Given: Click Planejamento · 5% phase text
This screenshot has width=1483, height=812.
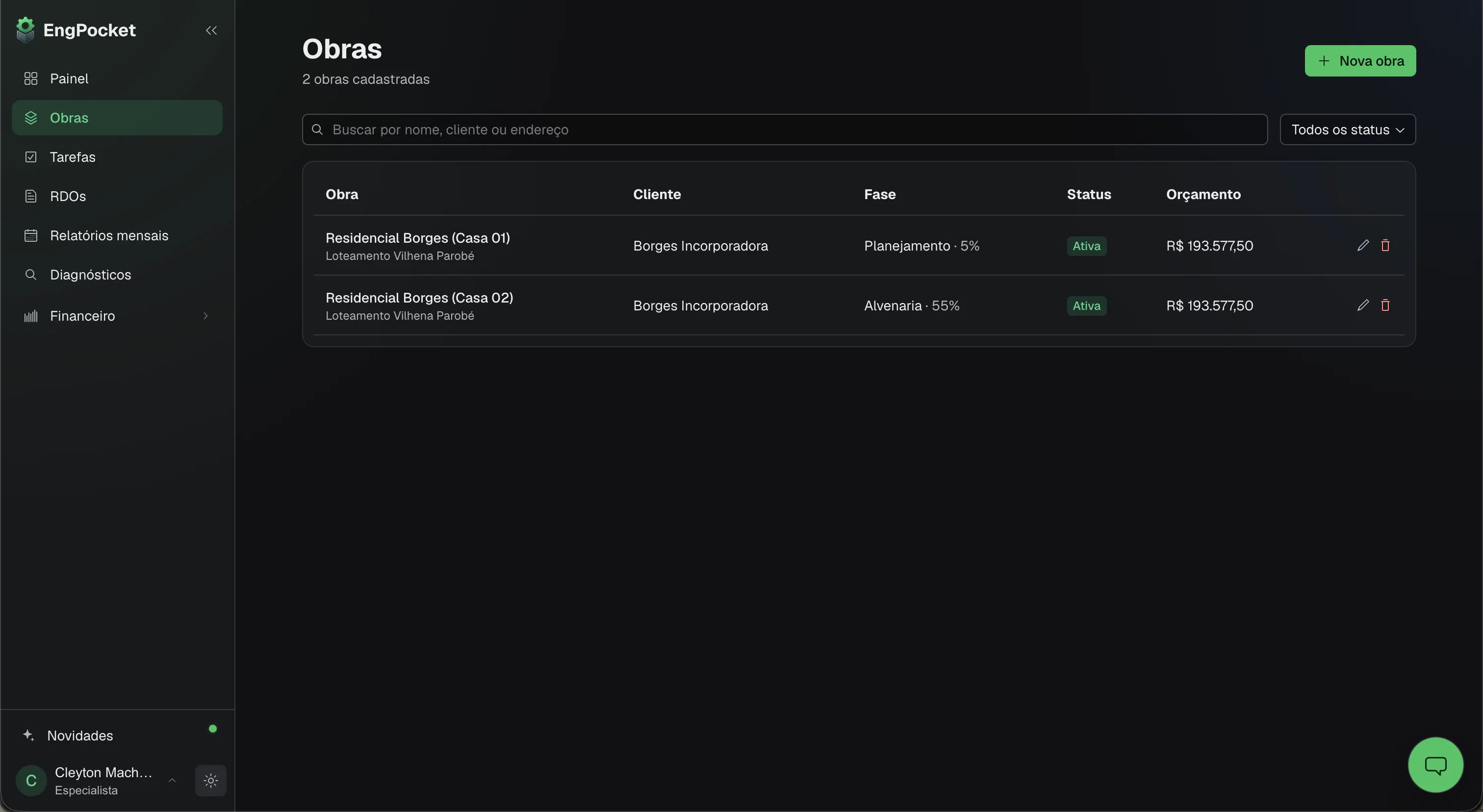Looking at the screenshot, I should pos(921,246).
